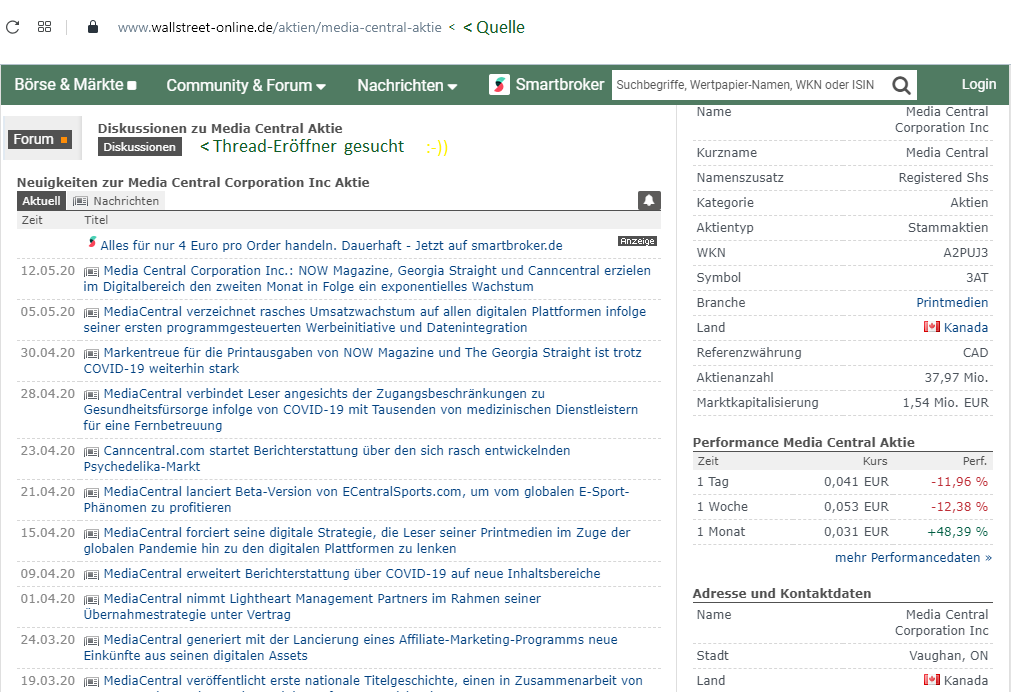Click news icon of the 05.05.20 article

[x=92, y=313]
